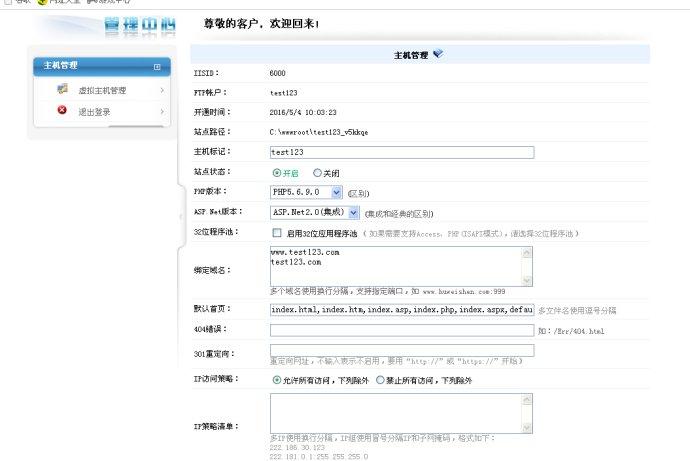Click the site path C:\wwwroot\test123_v5kkqe text

(x=319, y=132)
